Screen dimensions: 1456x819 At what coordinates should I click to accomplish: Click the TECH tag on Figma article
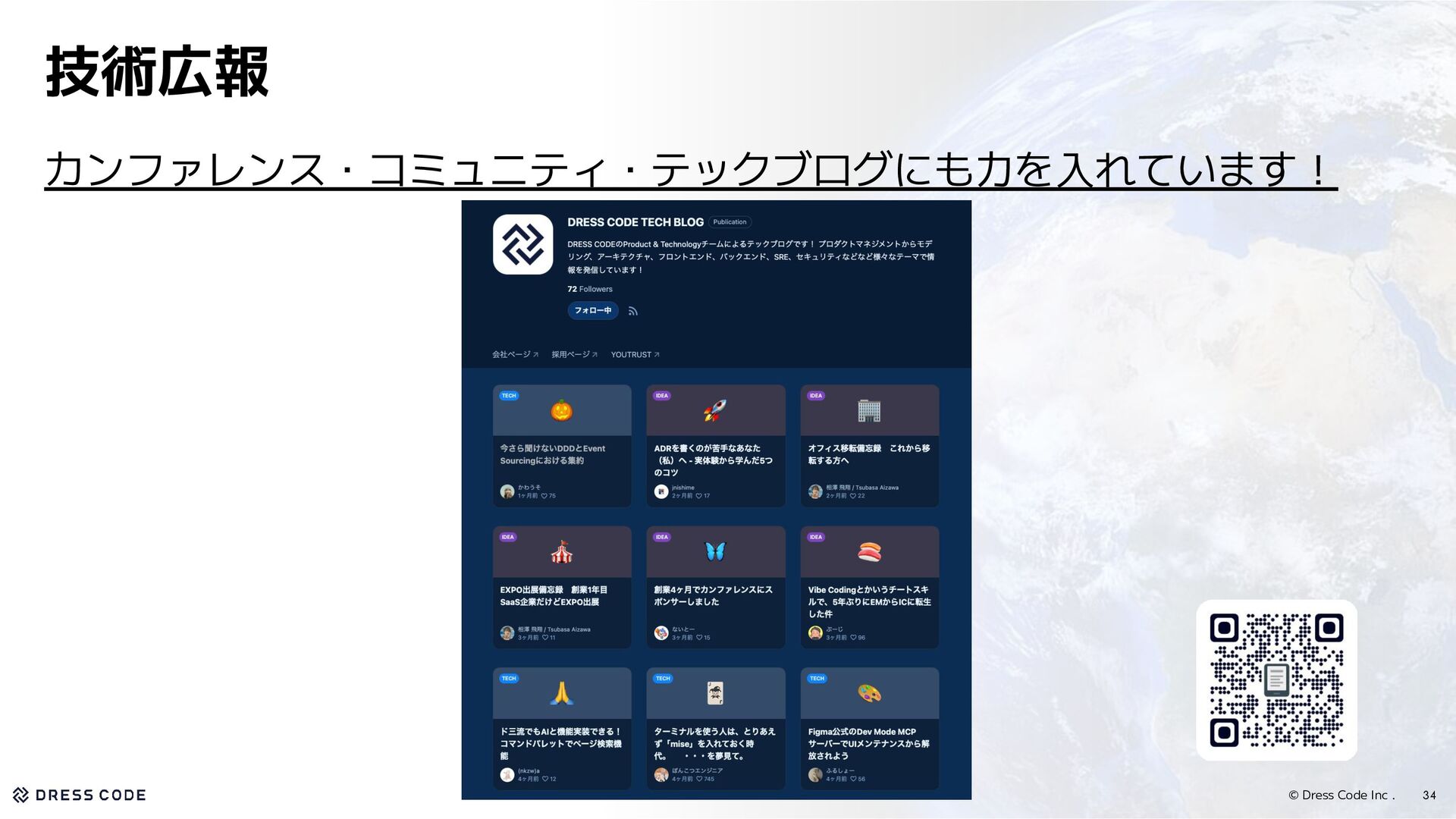(817, 679)
